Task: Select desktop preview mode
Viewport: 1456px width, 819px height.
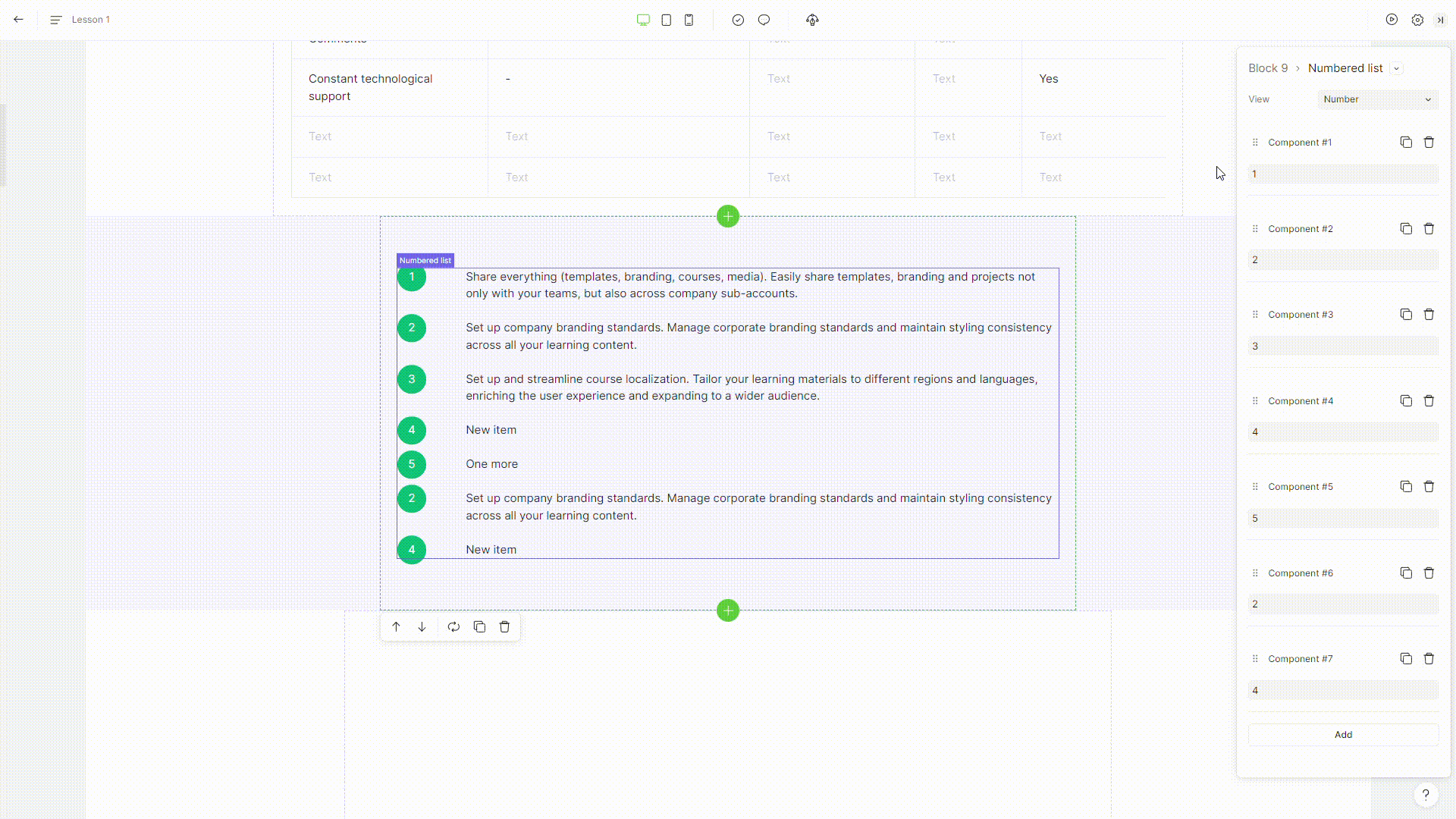Action: click(x=643, y=20)
